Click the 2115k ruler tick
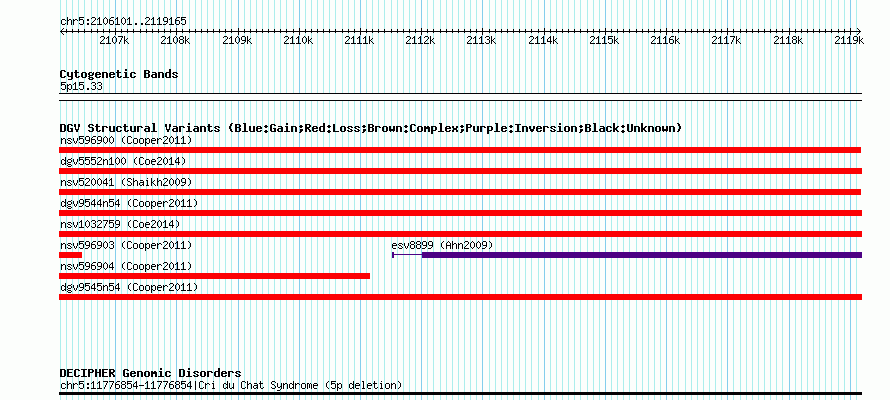890x400 pixels. pyautogui.click(x=604, y=40)
